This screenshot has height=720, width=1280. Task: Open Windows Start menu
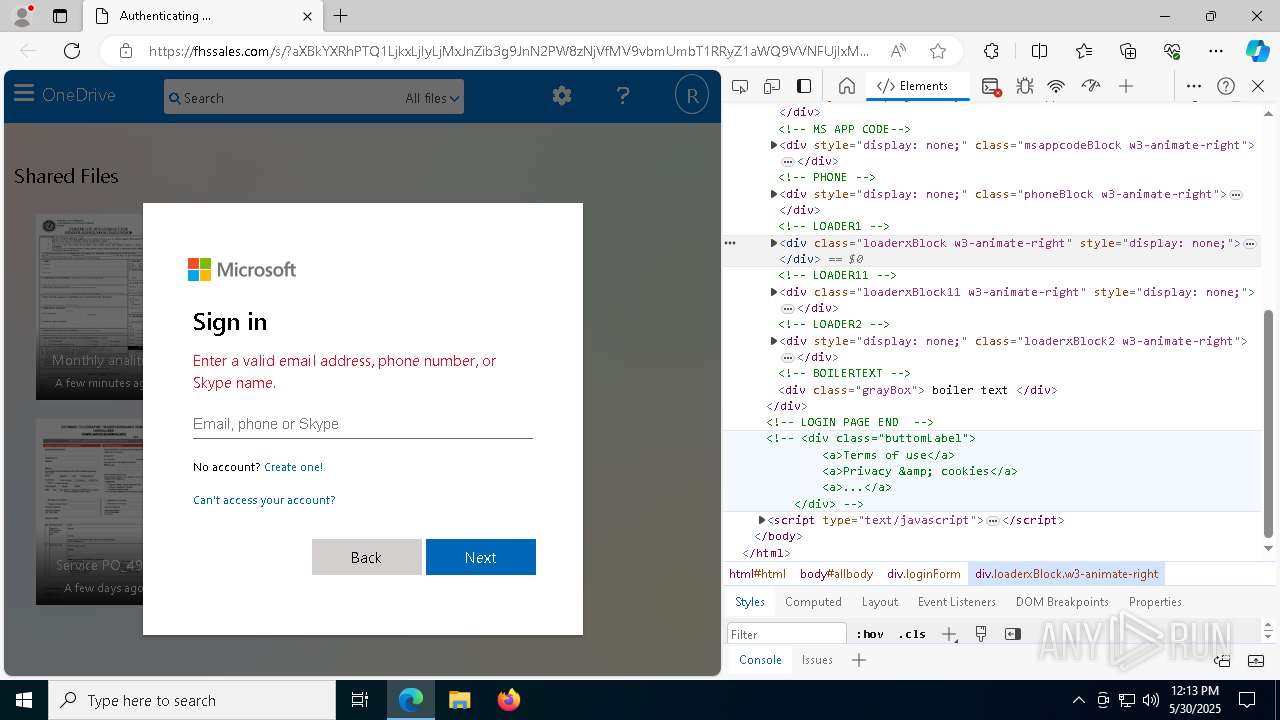tap(24, 700)
